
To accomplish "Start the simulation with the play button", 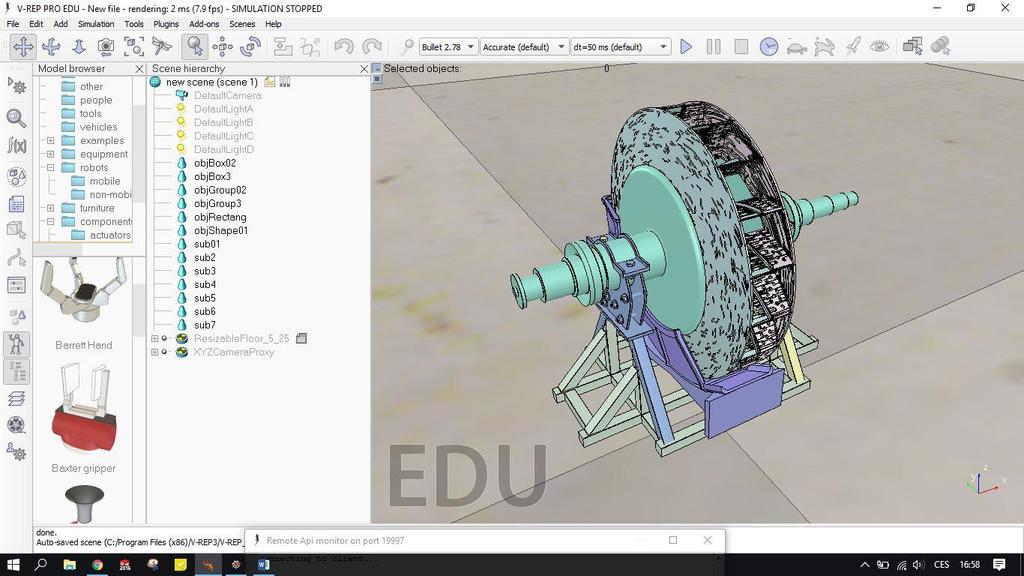I will point(686,46).
